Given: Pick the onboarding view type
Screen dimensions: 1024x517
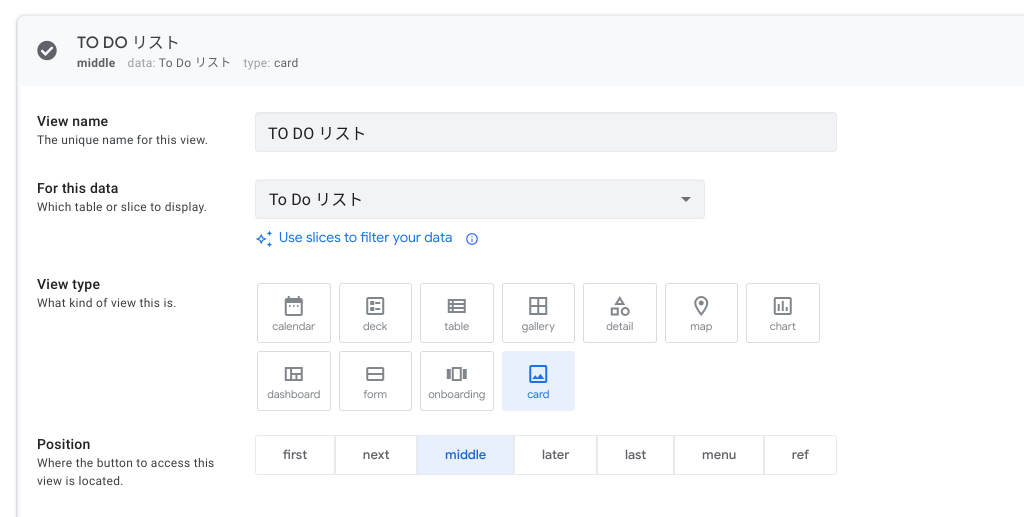Looking at the screenshot, I should [457, 381].
